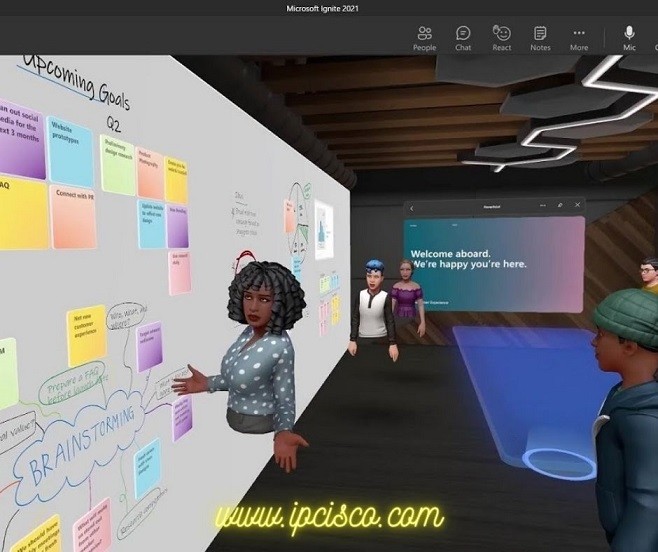Screen dimensions: 658x552
Task: Click the glowing blue teleport ring
Action: tap(558, 463)
